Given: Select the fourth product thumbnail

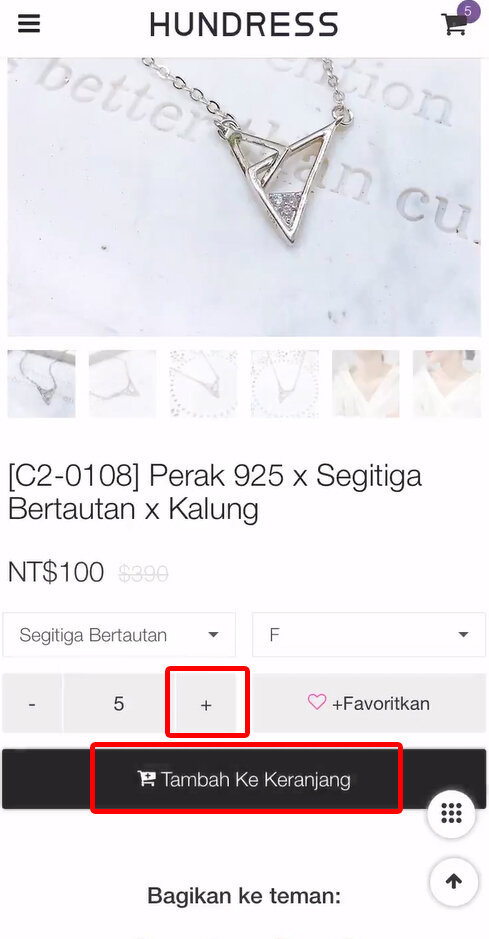Looking at the screenshot, I should 284,384.
